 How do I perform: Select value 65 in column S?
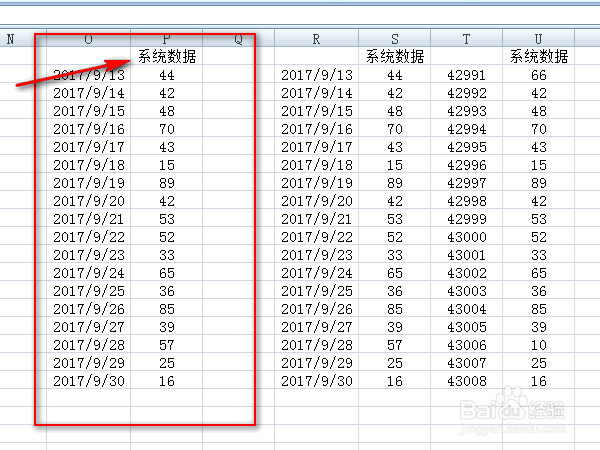click(x=395, y=273)
